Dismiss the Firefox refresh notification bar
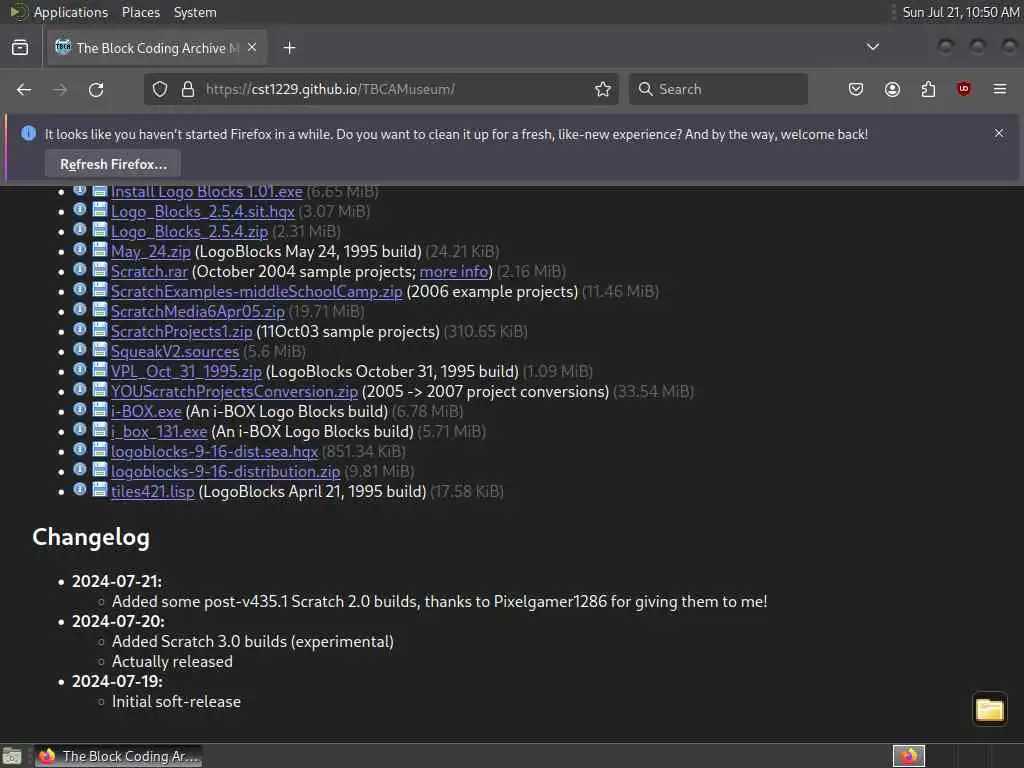This screenshot has width=1024, height=768. [x=999, y=133]
